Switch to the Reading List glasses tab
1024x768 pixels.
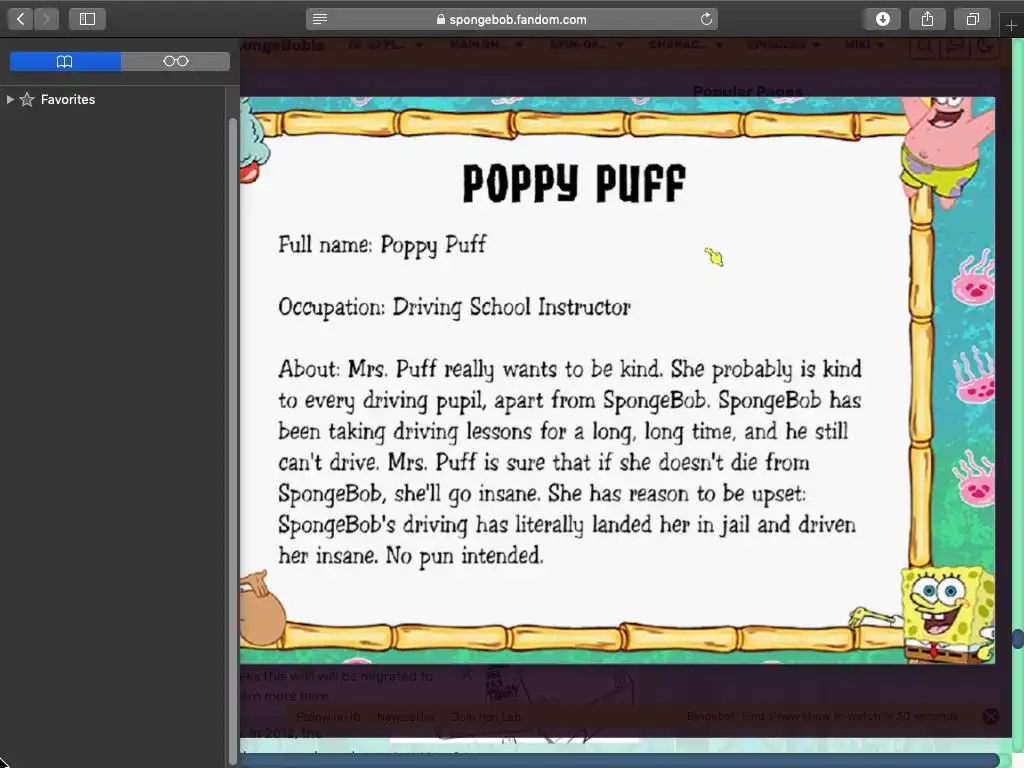tap(176, 61)
